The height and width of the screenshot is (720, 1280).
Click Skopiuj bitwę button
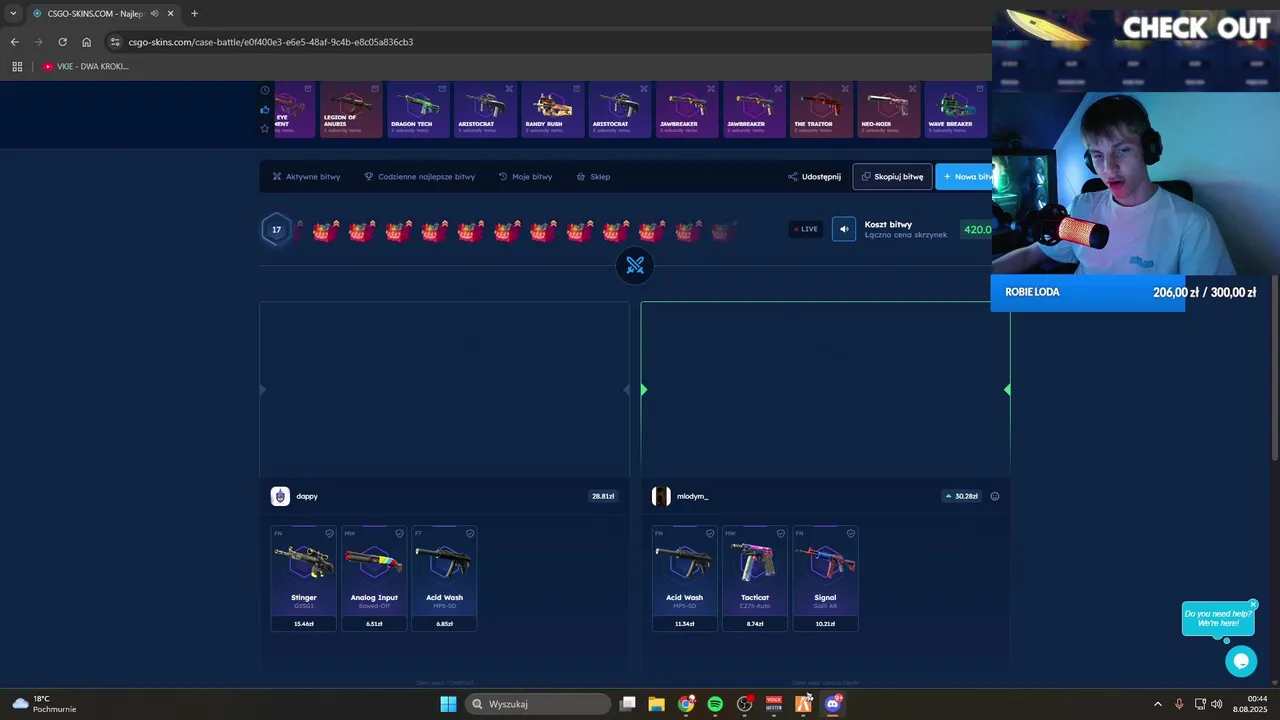click(892, 177)
